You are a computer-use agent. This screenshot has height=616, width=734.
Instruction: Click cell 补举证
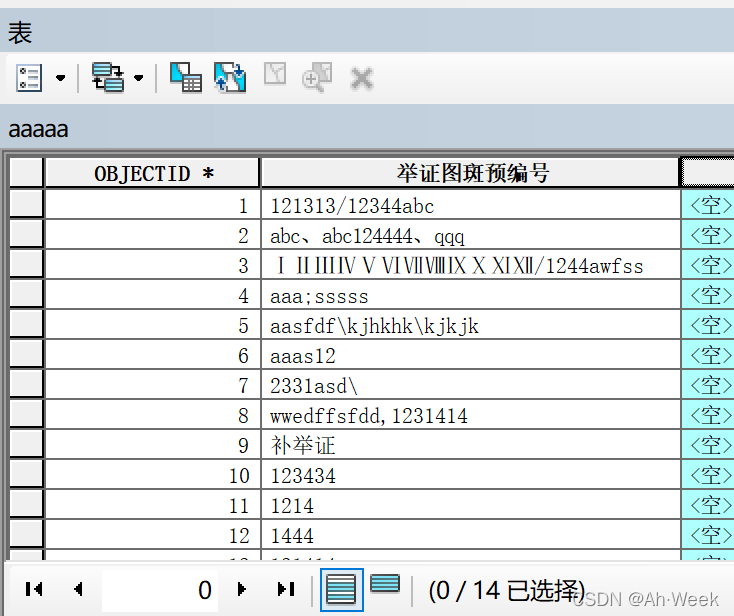coord(470,444)
